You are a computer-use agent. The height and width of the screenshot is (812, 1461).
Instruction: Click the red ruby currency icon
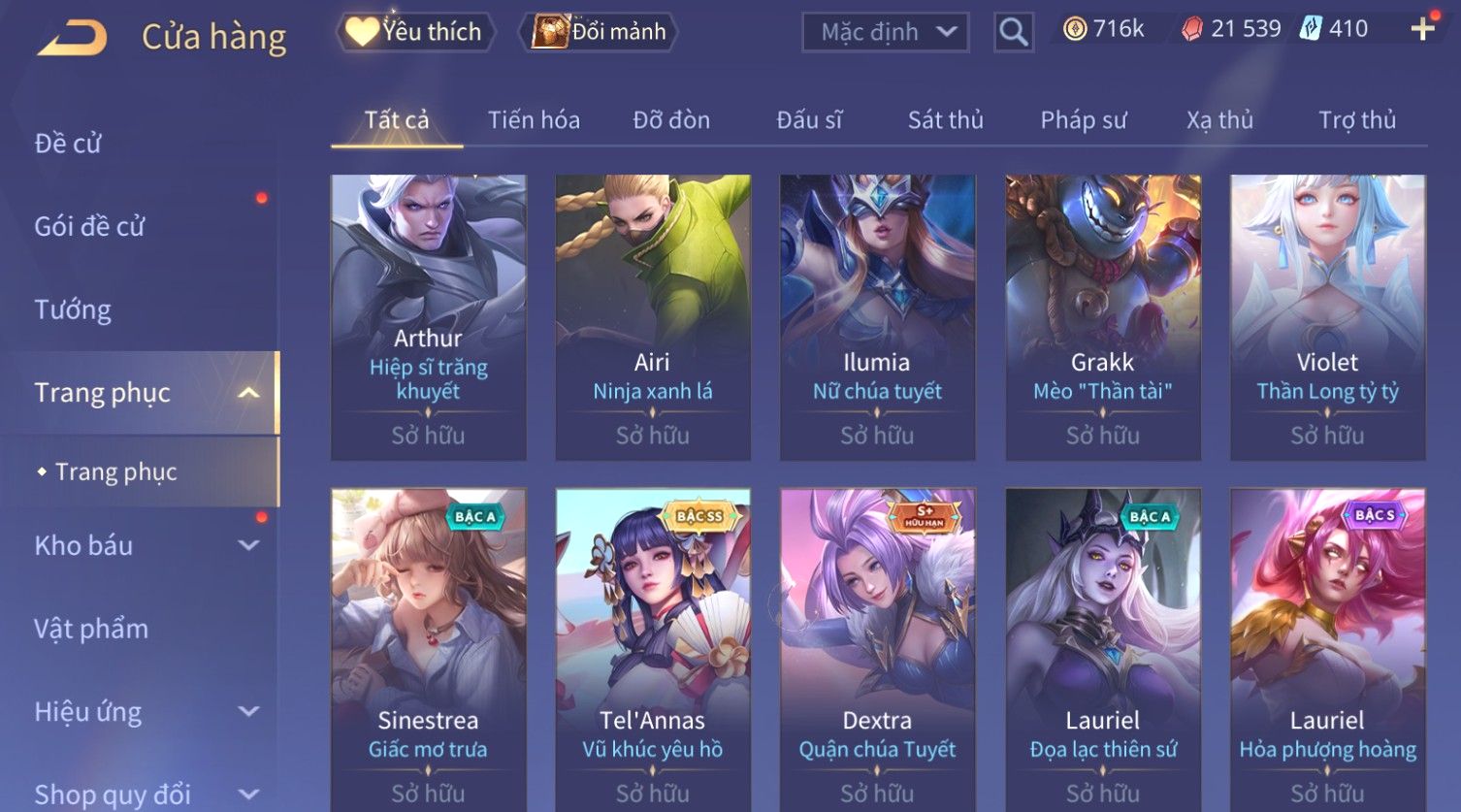pos(1192,29)
